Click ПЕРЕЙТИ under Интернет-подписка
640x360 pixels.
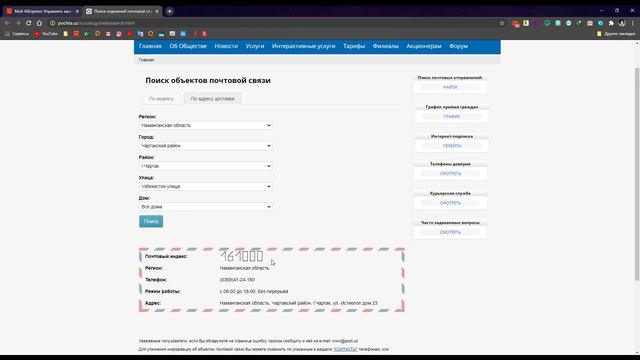point(452,146)
